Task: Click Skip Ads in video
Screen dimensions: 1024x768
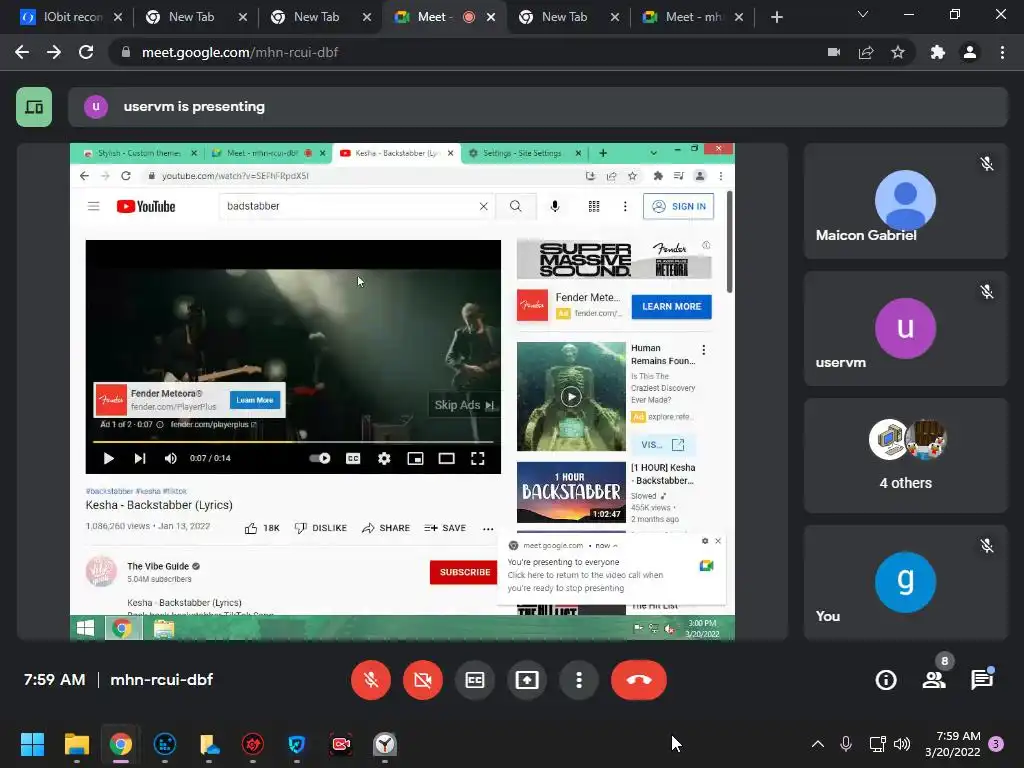Action: 464,405
